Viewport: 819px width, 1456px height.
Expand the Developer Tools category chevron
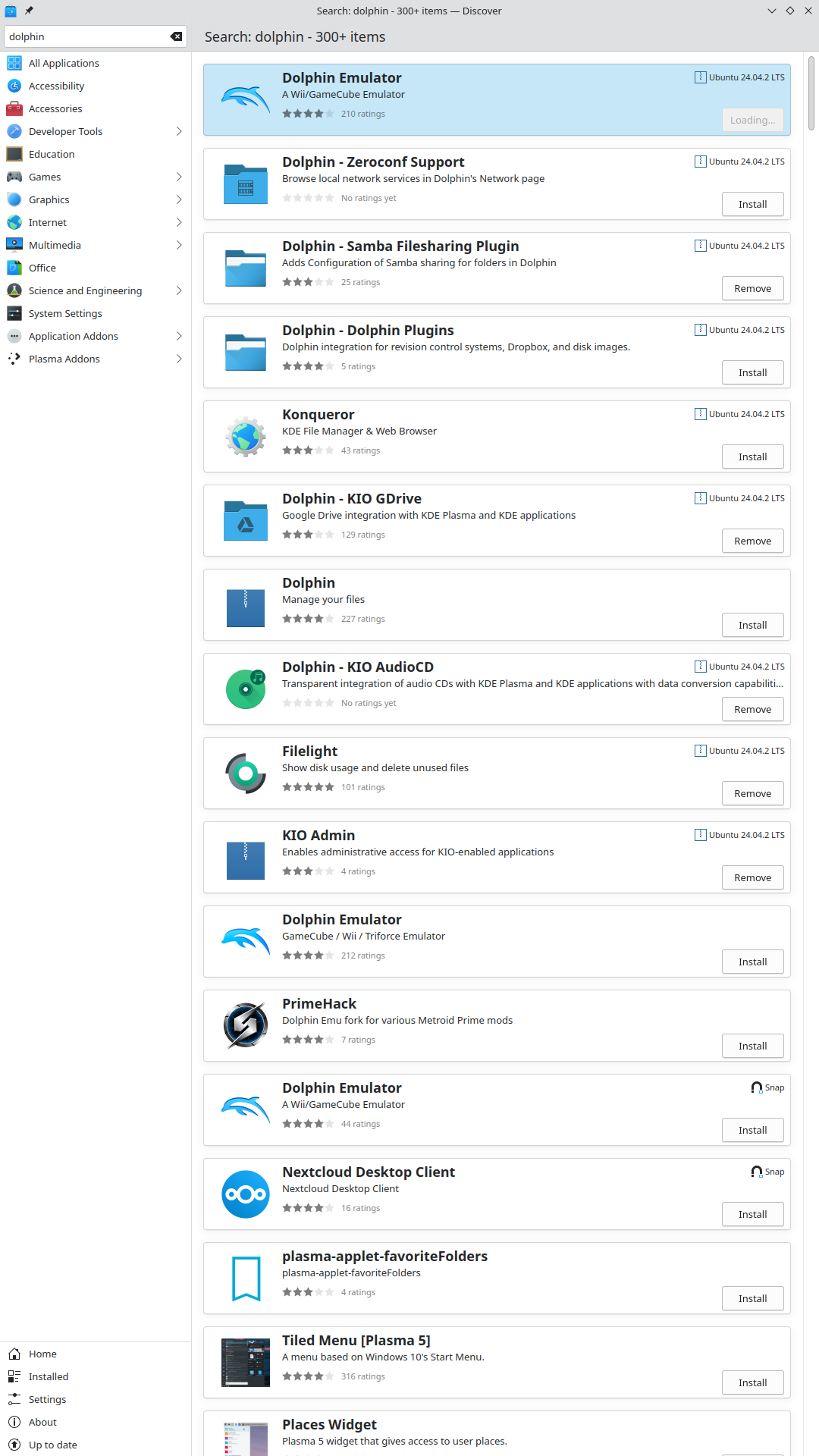pos(179,131)
